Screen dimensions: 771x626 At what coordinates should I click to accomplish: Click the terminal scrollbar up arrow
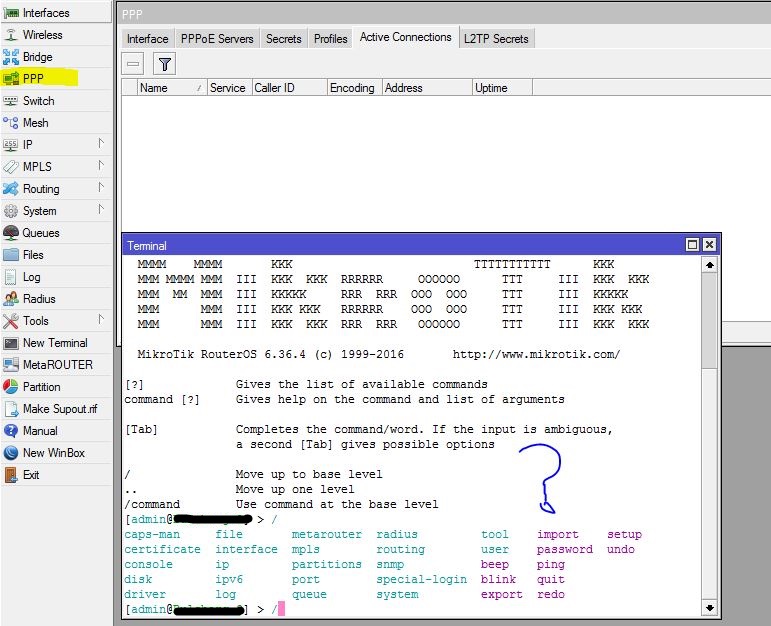[x=710, y=265]
